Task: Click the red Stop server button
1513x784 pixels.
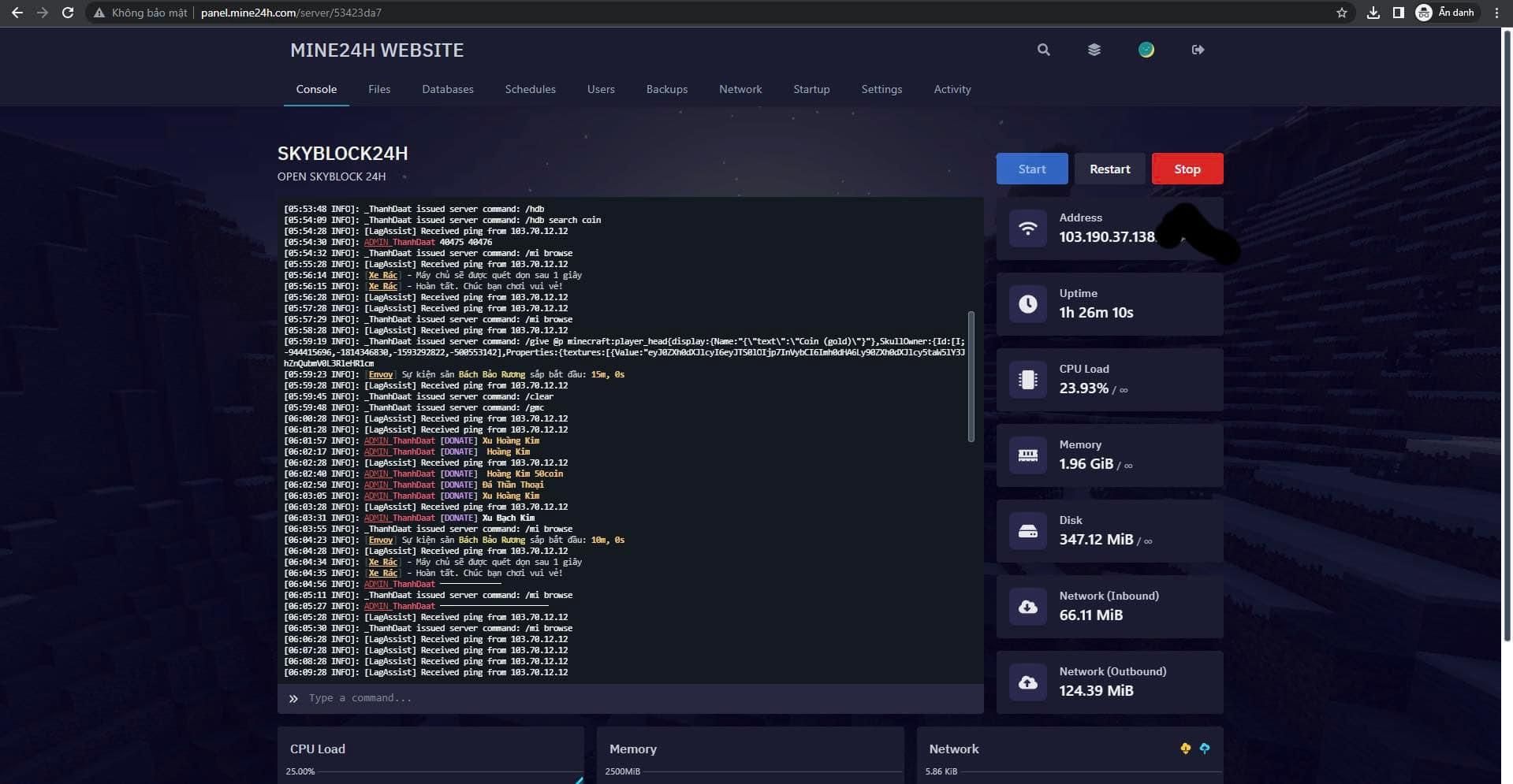Action: [x=1187, y=169]
